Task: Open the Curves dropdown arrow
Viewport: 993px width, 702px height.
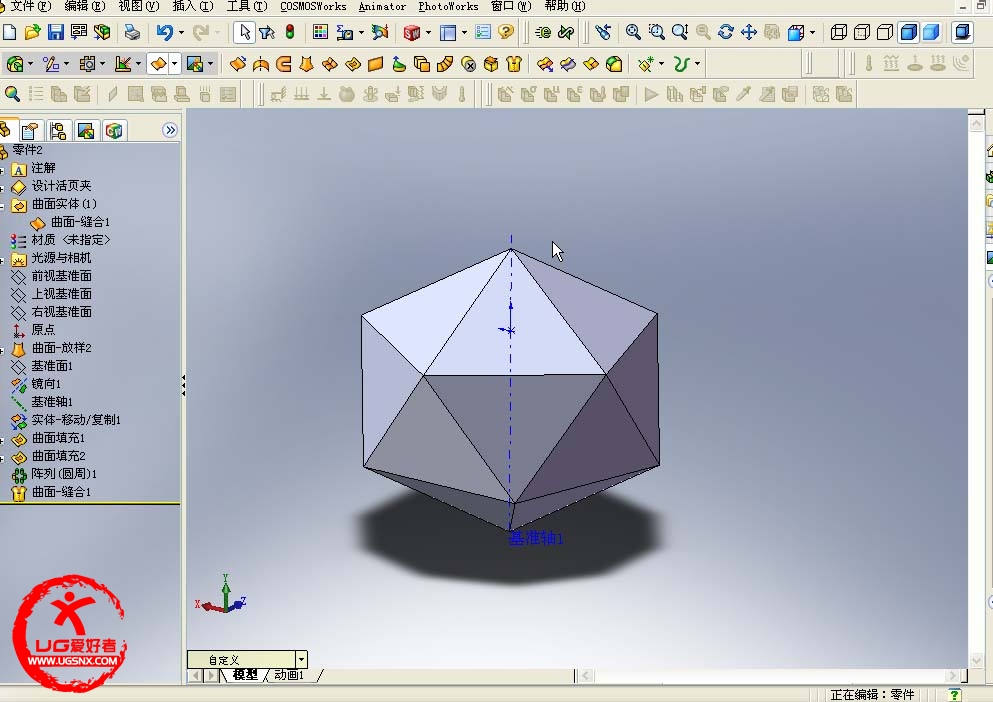Action: point(697,63)
